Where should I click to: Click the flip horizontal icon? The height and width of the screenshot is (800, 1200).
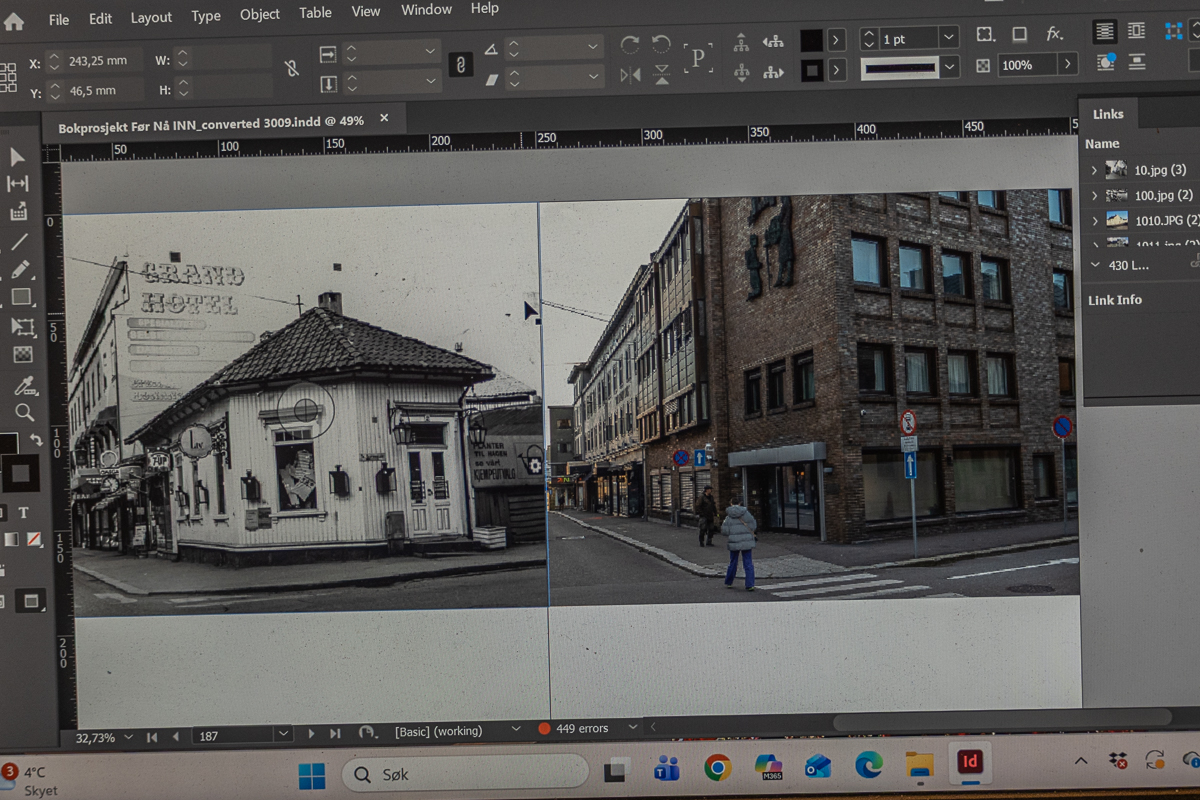pyautogui.click(x=630, y=75)
